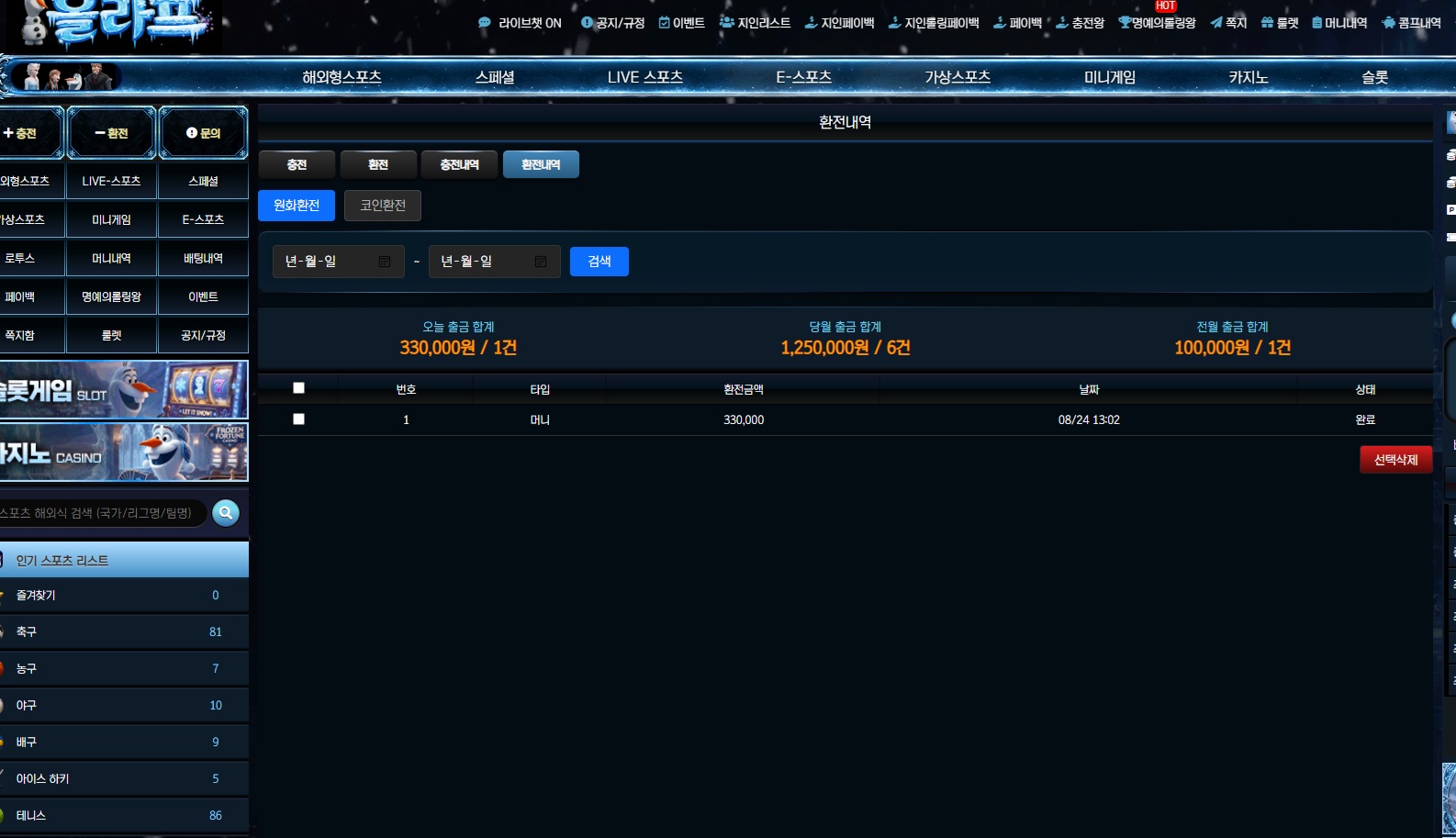Click the red 선택삭제 button
Screen dimensions: 1456x838
coord(1395,460)
